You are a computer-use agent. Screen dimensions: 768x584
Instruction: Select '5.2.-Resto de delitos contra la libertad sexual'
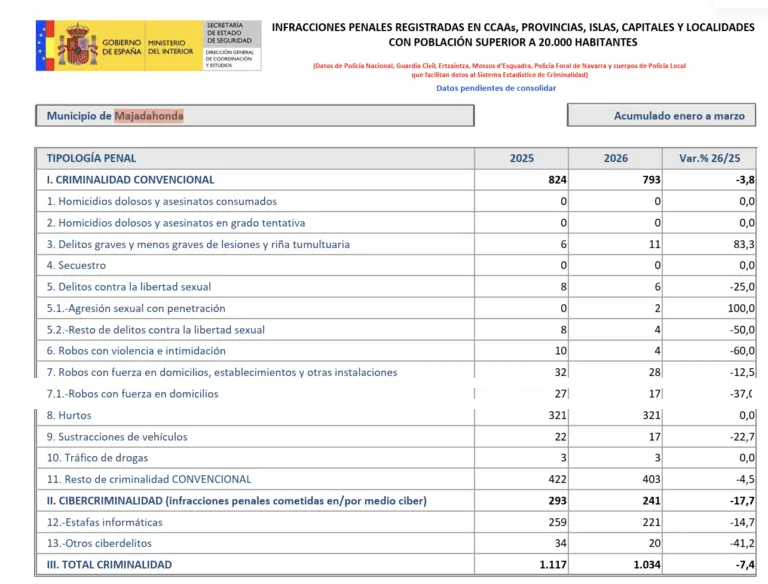tap(156, 330)
